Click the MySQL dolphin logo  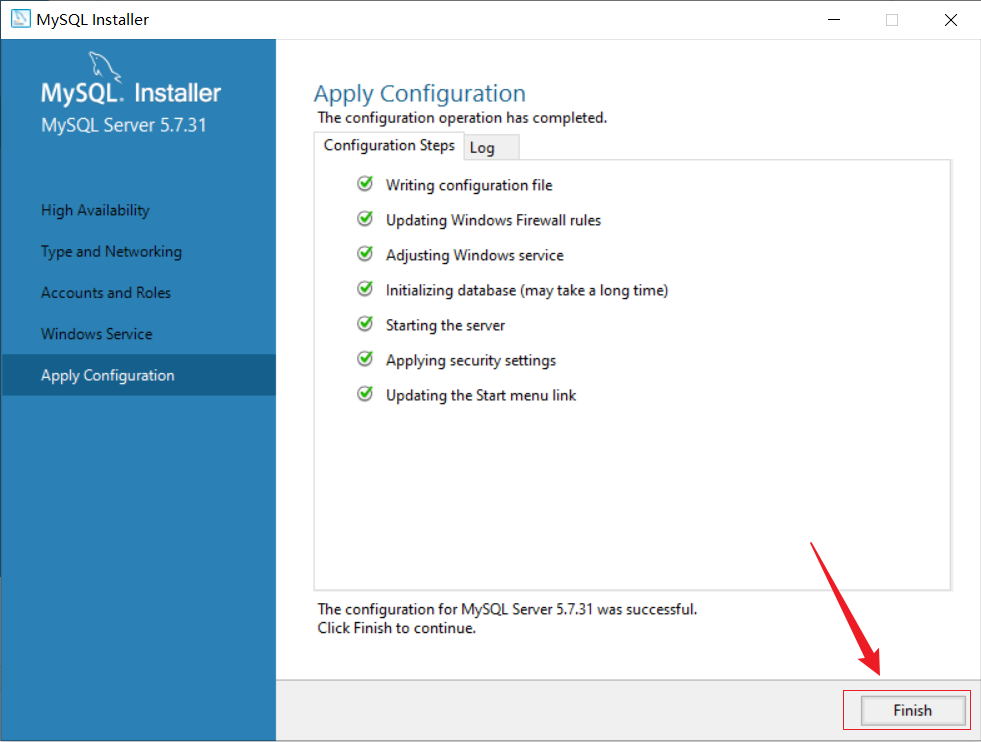click(104, 66)
